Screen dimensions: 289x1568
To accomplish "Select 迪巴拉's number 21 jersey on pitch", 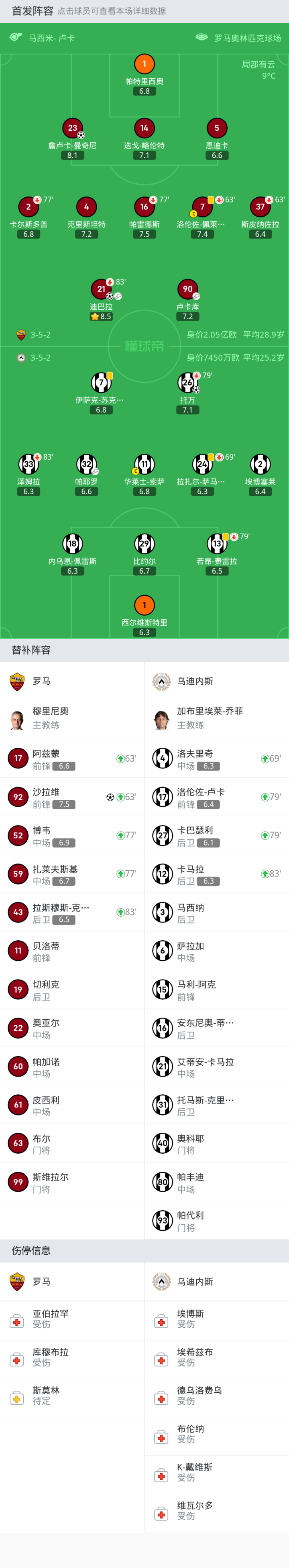I will point(101,289).
